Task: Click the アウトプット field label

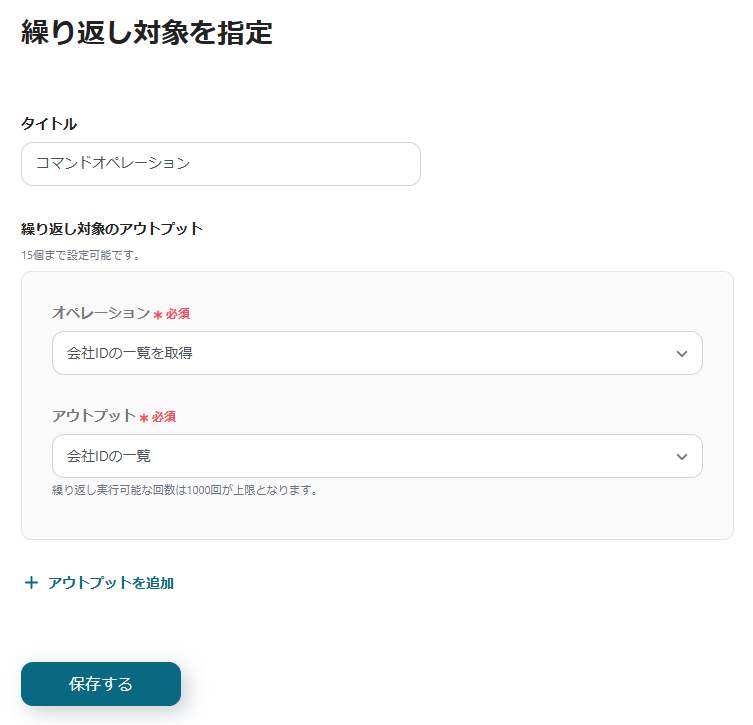Action: coord(93,417)
